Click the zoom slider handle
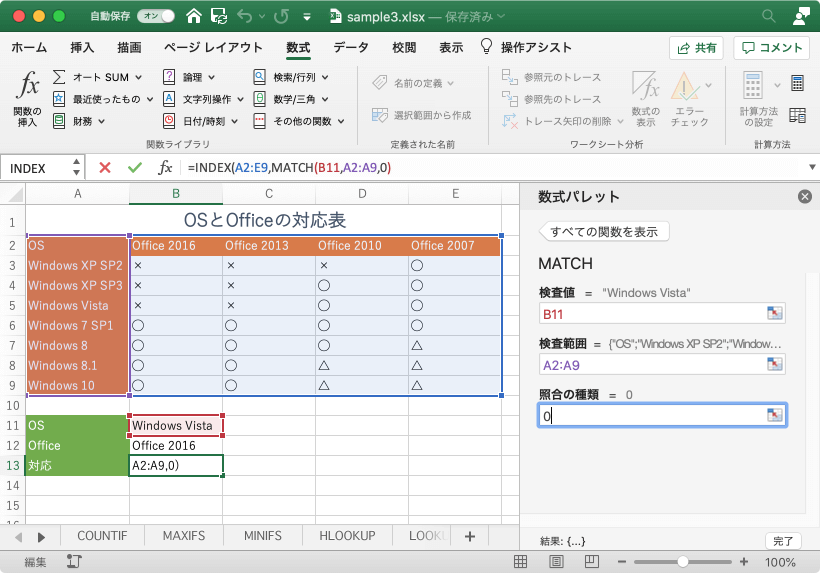Screen dimensions: 820x573 tap(682, 562)
